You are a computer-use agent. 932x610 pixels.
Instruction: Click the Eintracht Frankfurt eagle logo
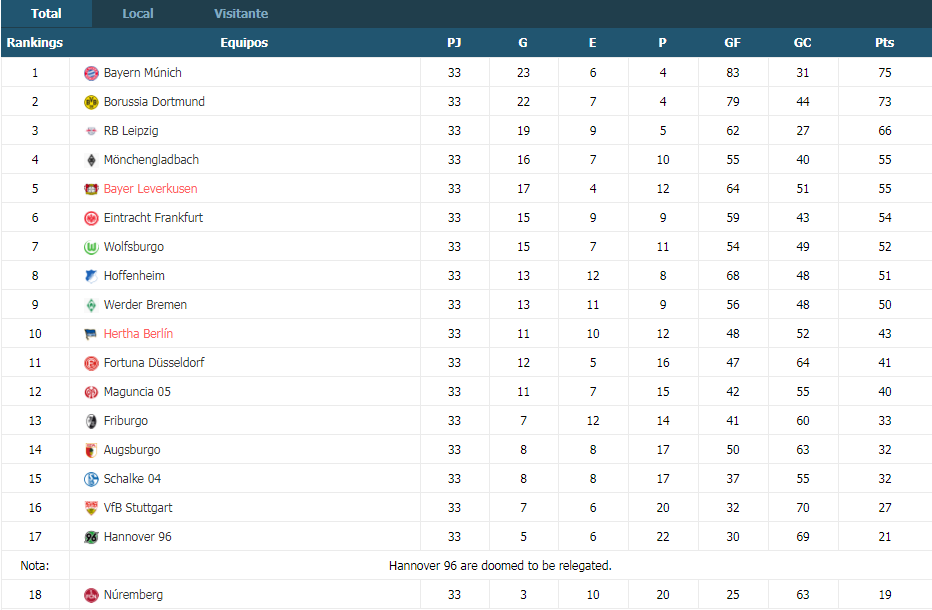[91, 218]
